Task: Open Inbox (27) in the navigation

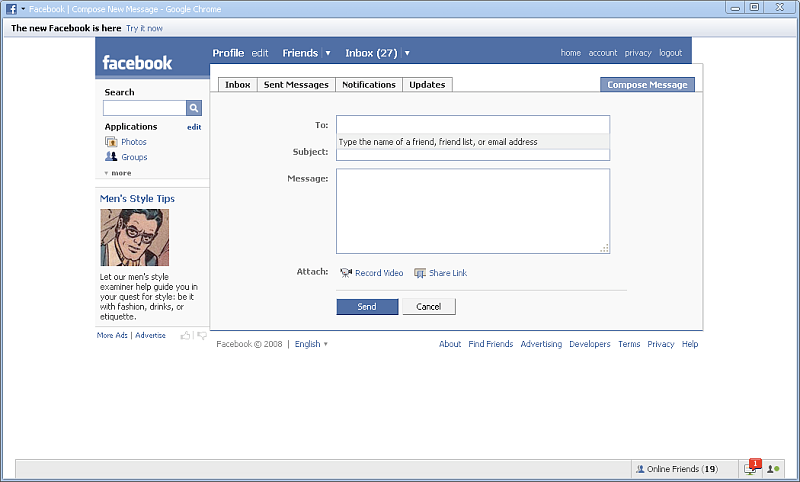Action: click(371, 53)
